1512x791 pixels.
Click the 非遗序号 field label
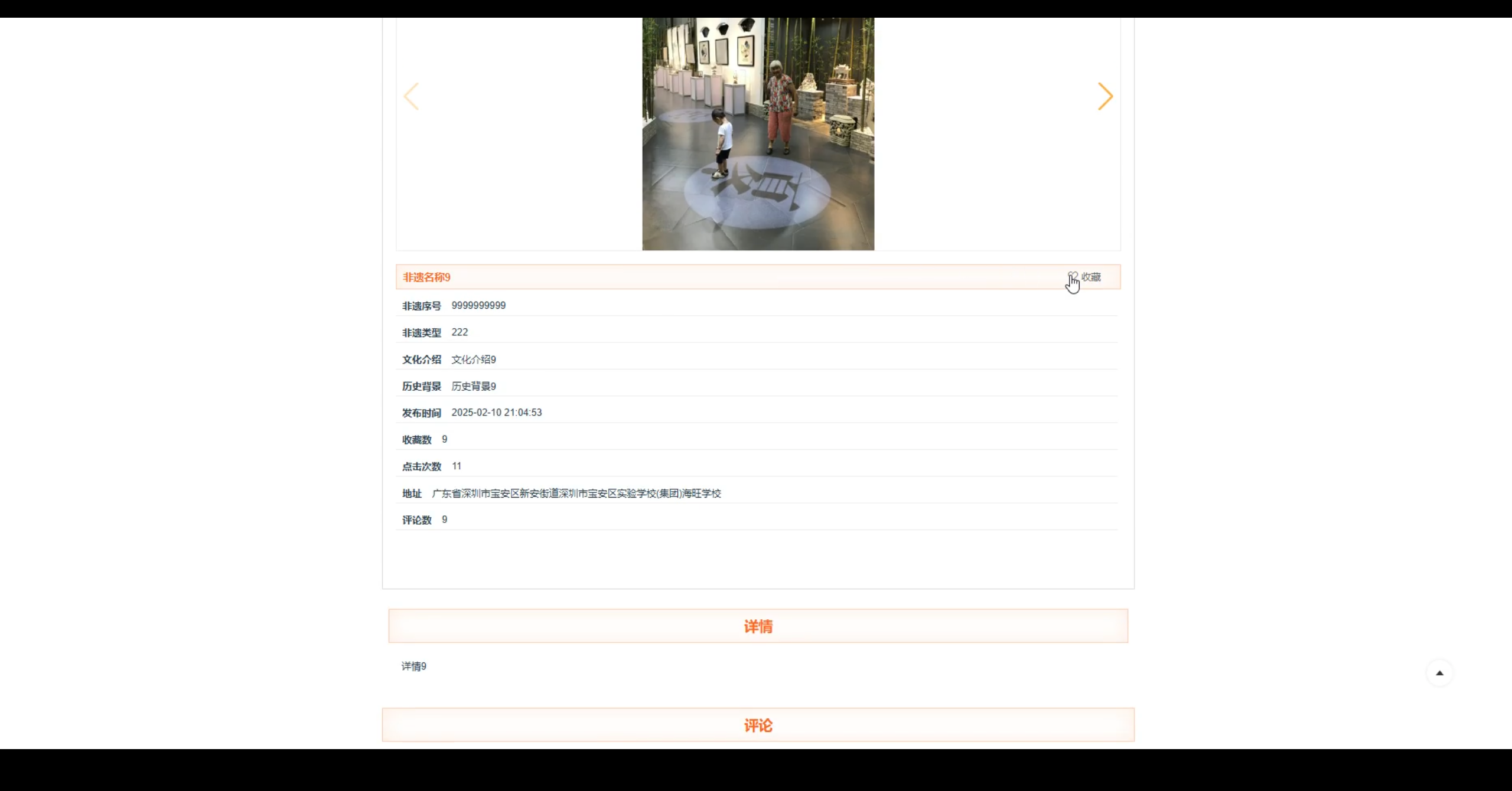pyautogui.click(x=422, y=306)
